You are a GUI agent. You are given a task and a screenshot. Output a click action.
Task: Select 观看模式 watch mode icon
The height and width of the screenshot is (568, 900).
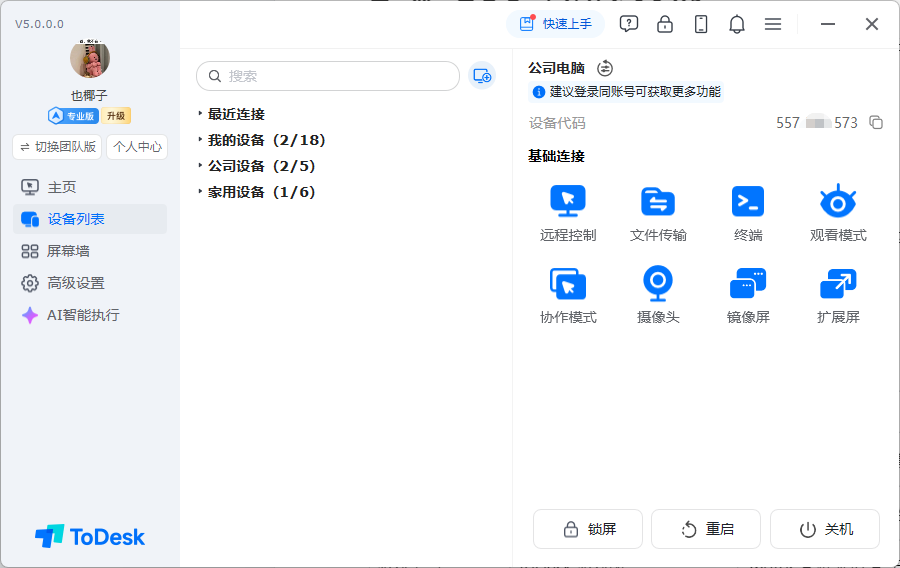838,201
